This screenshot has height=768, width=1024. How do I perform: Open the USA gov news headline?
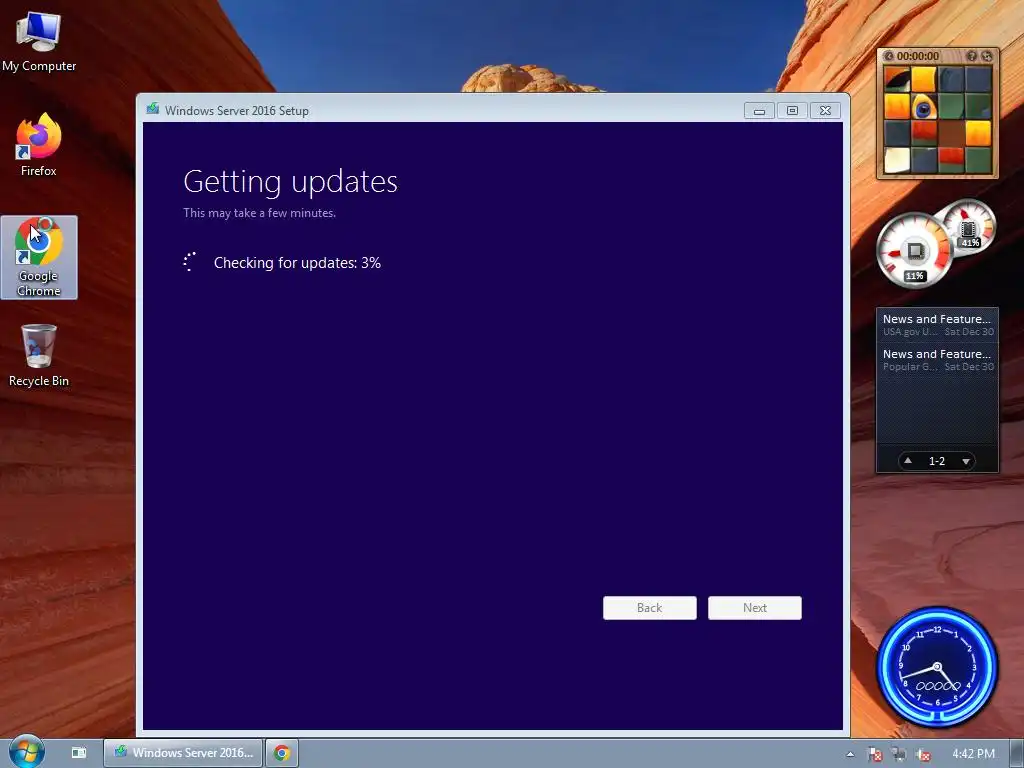point(937,325)
